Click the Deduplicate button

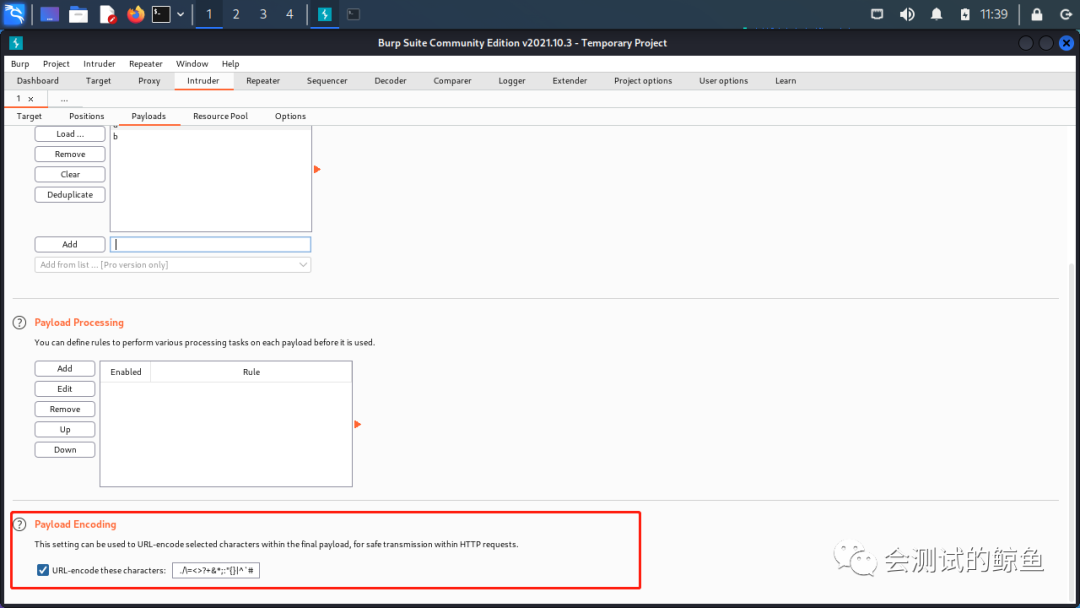click(x=70, y=195)
